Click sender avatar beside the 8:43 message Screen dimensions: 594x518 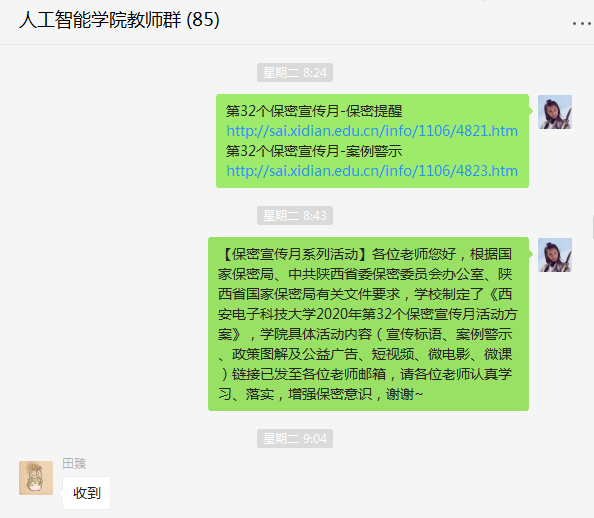555,255
